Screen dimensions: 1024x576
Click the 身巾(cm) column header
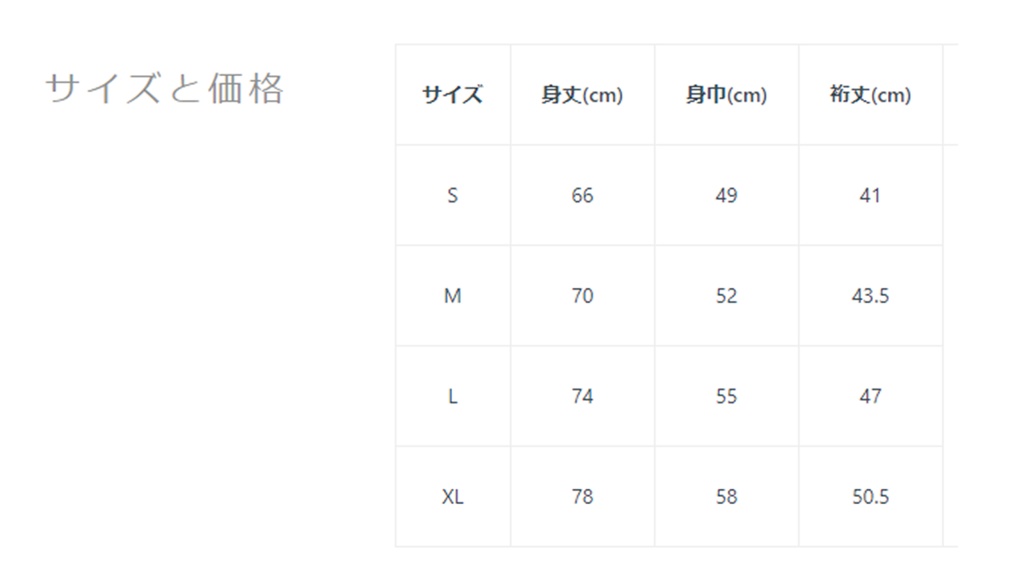pos(726,95)
